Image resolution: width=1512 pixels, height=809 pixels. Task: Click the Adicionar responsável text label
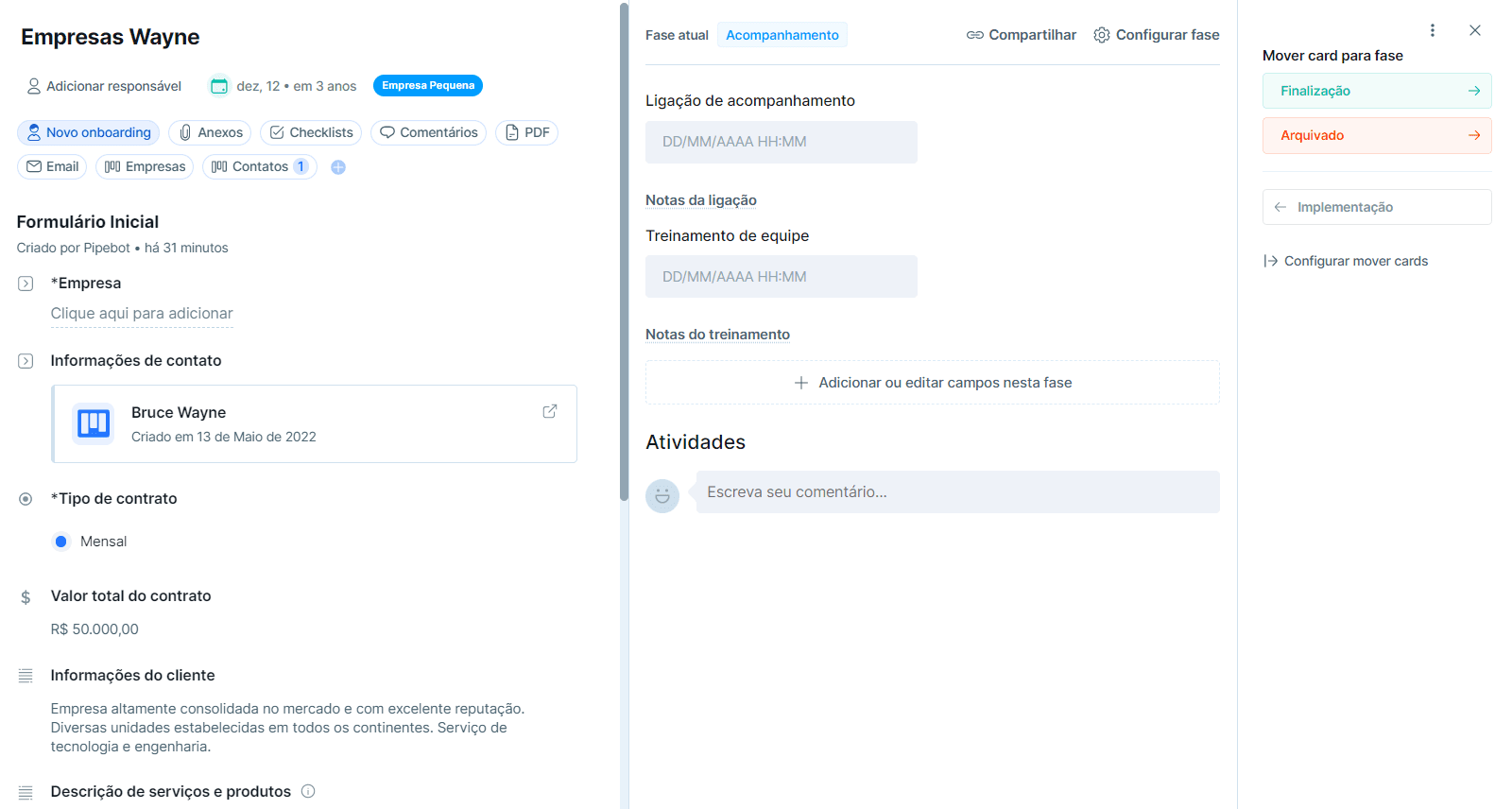point(114,86)
